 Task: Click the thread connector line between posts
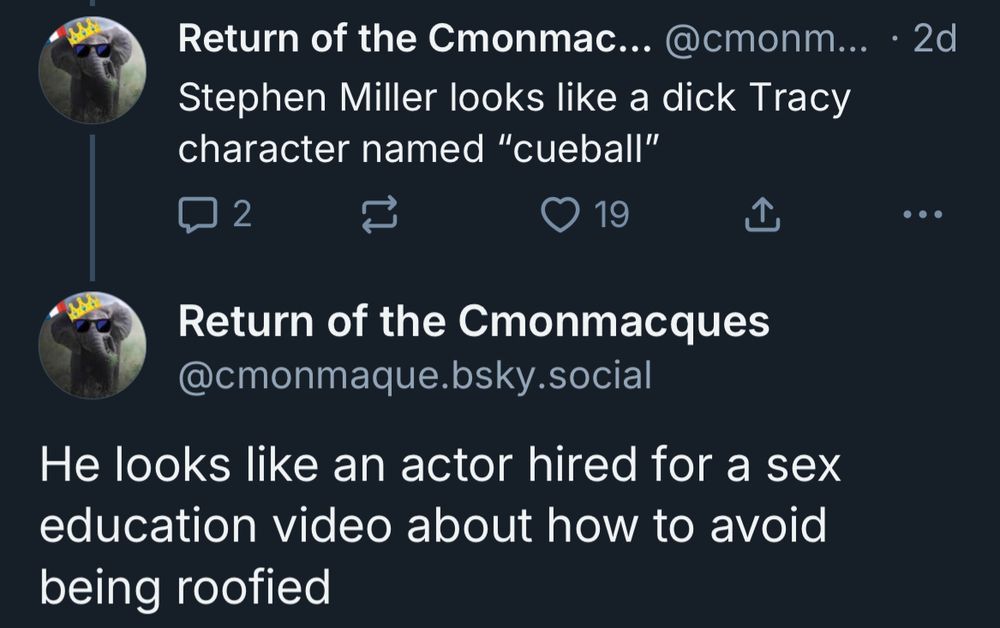(92, 208)
